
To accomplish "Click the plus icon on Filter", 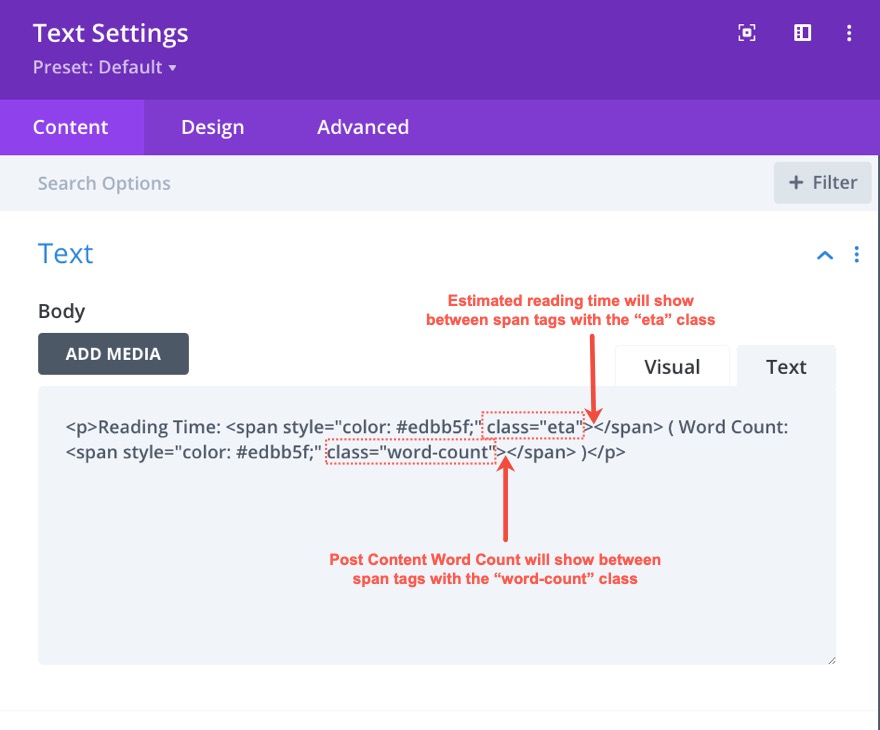I will coord(796,183).
